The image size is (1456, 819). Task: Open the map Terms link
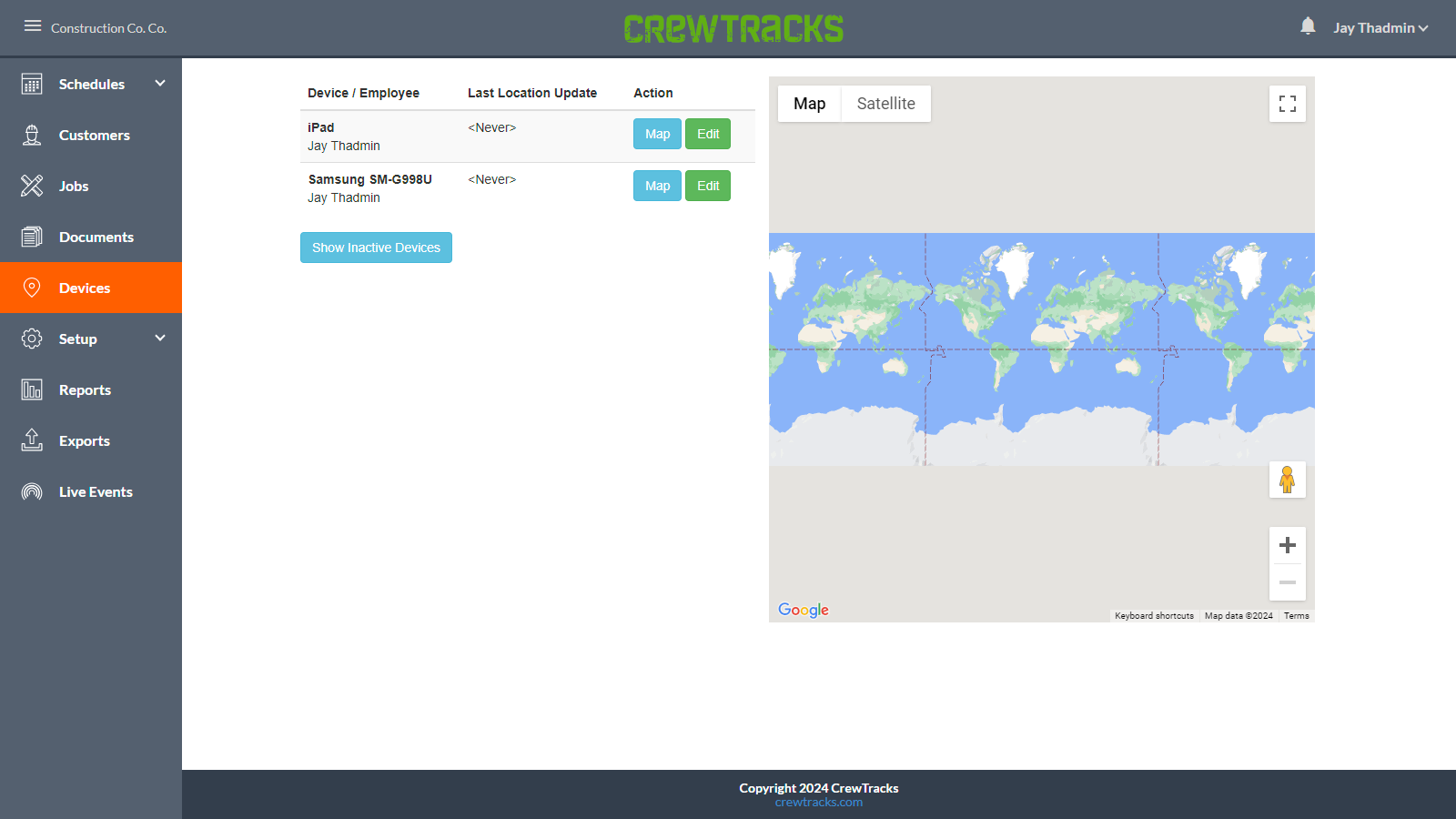[x=1297, y=616]
